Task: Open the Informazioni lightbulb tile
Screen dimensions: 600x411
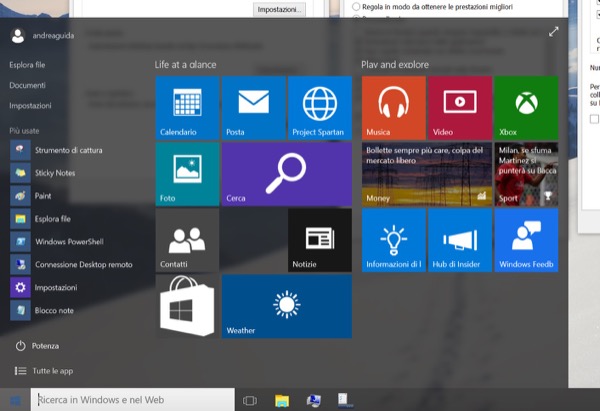Action: pyautogui.click(x=394, y=240)
